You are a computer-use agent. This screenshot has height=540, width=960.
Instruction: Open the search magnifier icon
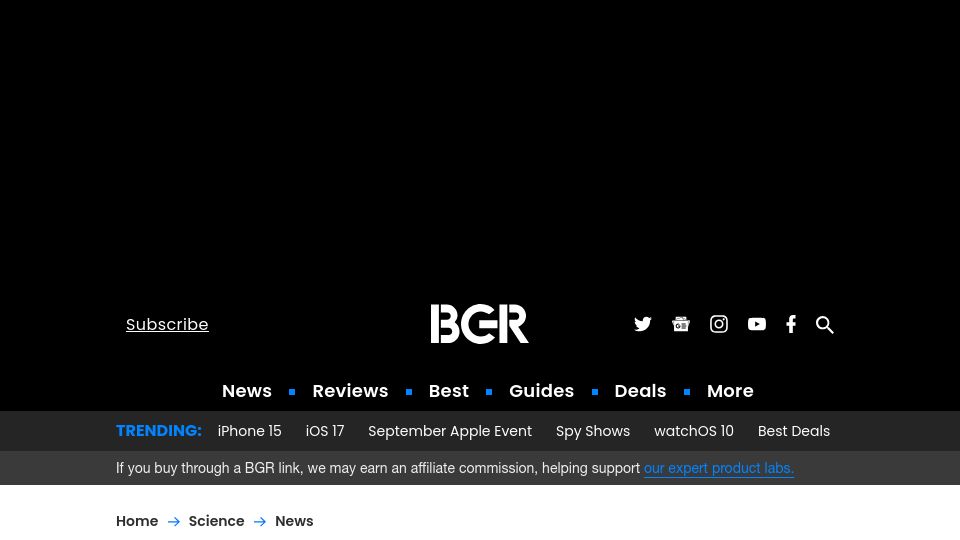tap(825, 324)
